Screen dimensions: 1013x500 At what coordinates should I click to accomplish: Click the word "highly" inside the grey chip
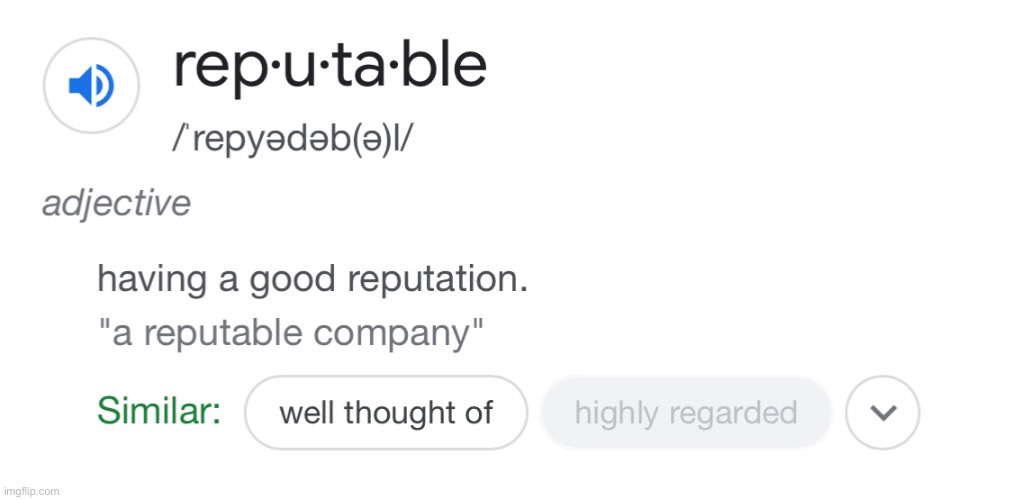[x=617, y=413]
